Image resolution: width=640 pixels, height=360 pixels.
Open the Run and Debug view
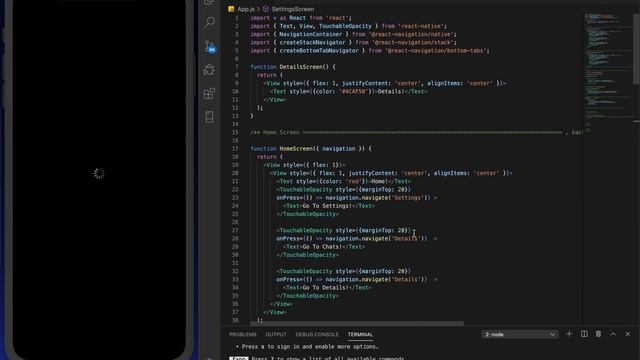click(x=209, y=70)
